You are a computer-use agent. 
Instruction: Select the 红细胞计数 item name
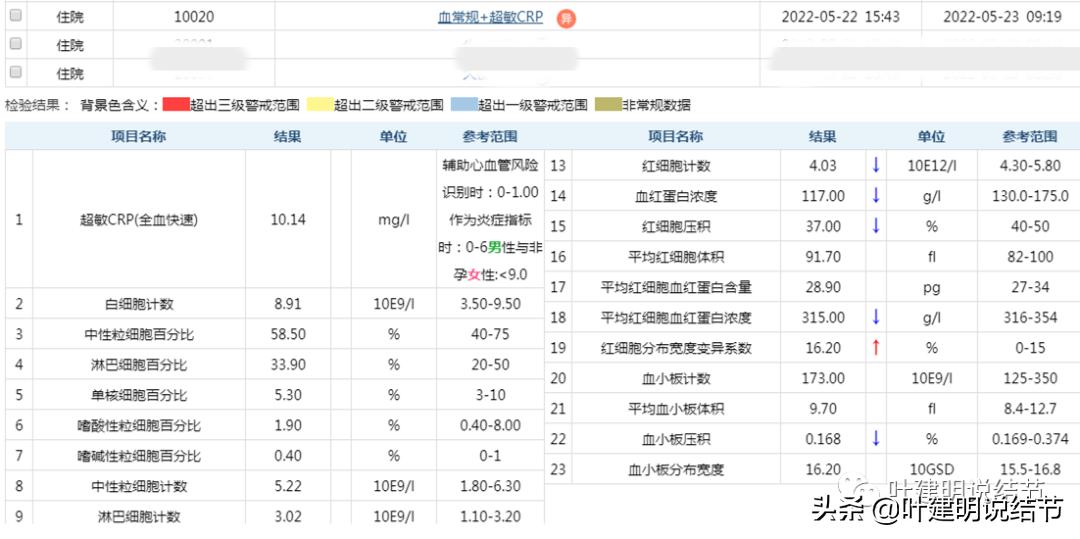coord(676,166)
